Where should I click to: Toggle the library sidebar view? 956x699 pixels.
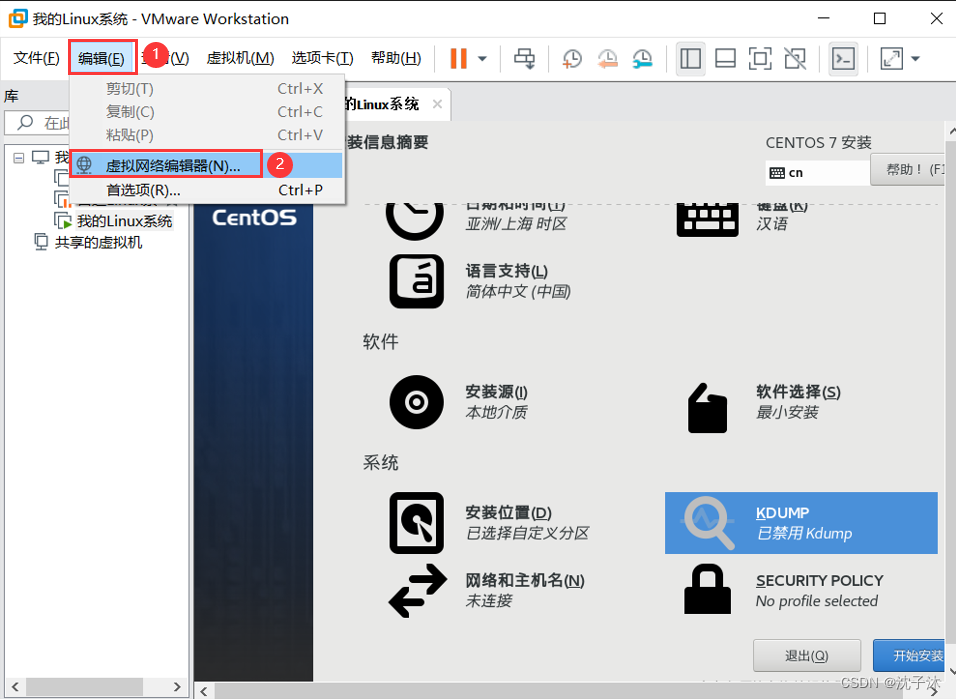click(690, 59)
